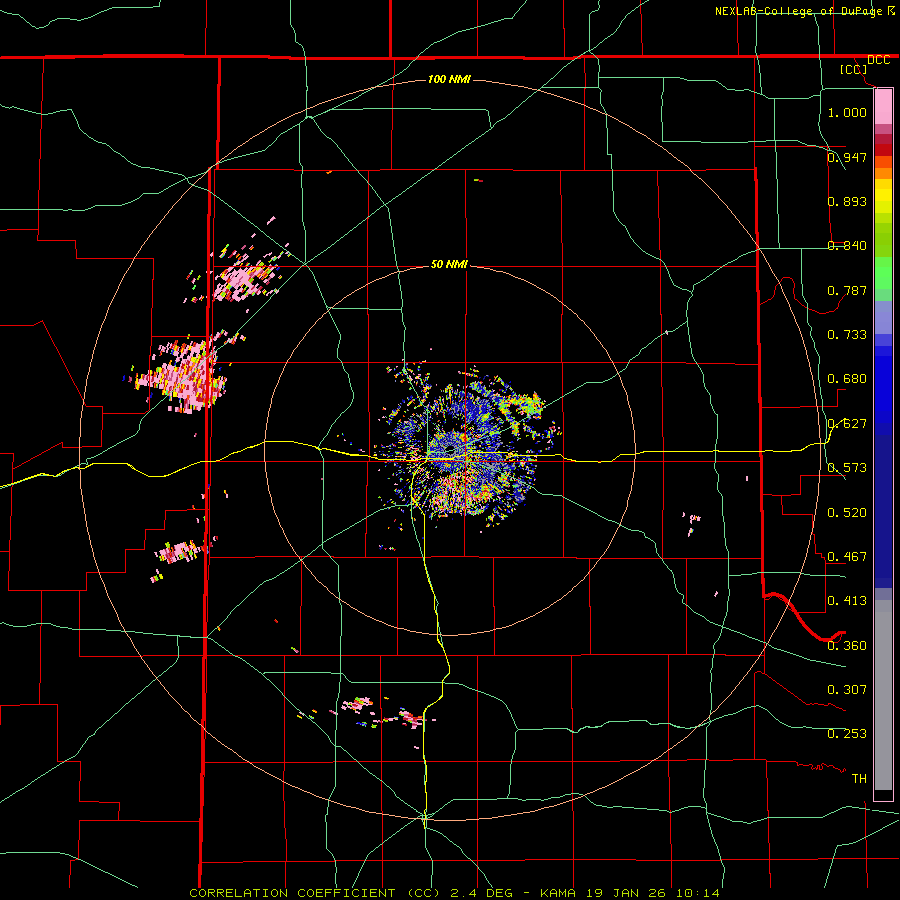Click the 0.573 scale value
Image resolution: width=900 pixels, height=900 pixels.
point(847,468)
